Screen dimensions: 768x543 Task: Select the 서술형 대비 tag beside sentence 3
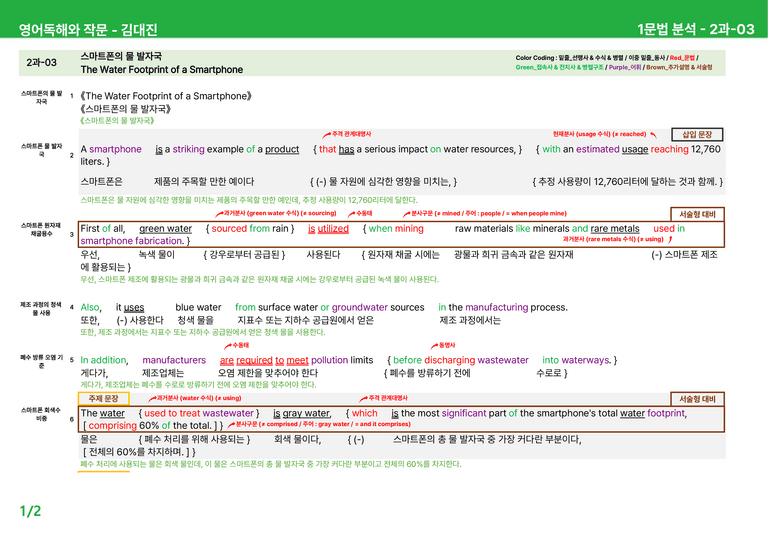(x=697, y=214)
